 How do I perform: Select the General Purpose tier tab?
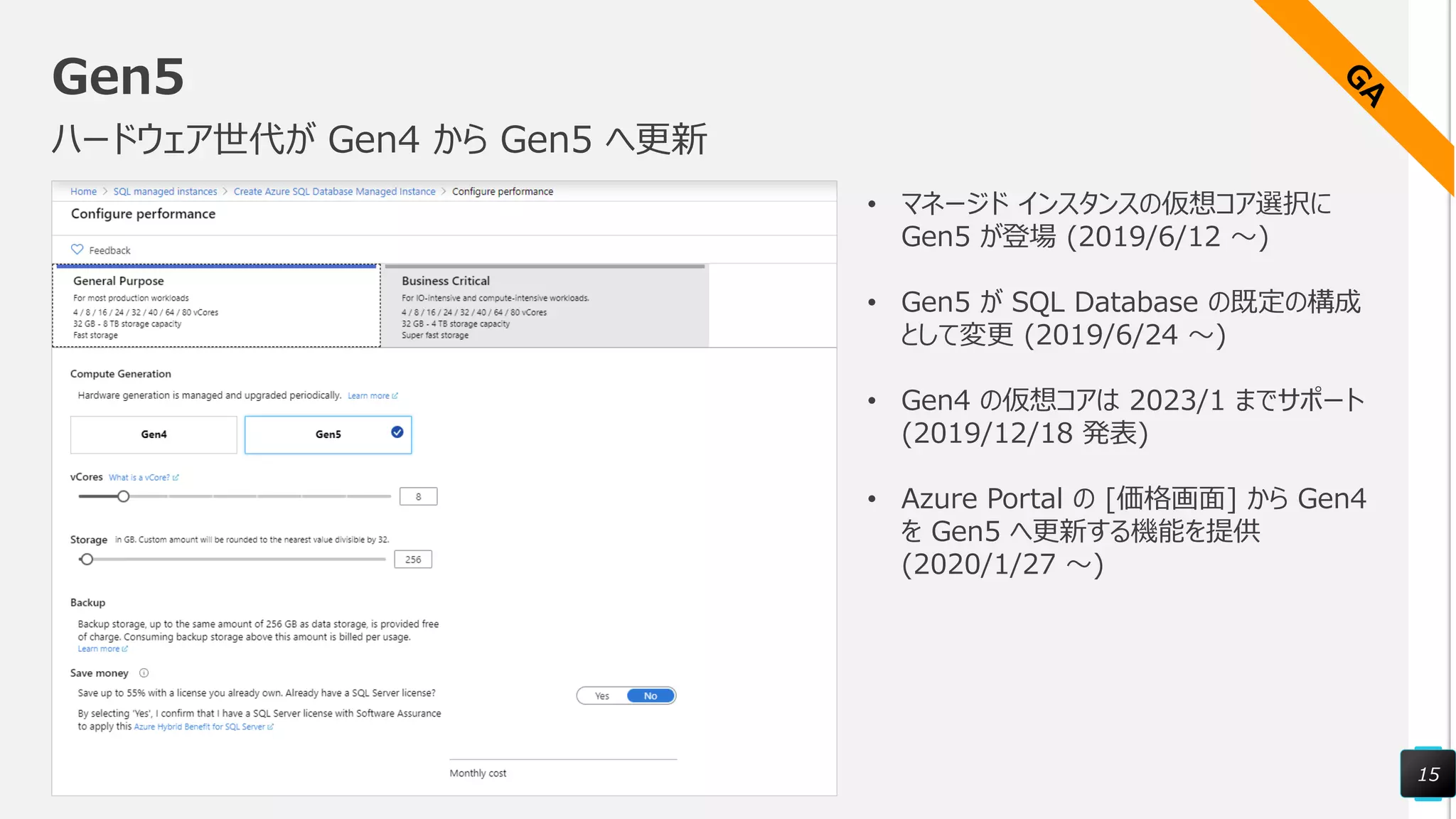coord(216,306)
